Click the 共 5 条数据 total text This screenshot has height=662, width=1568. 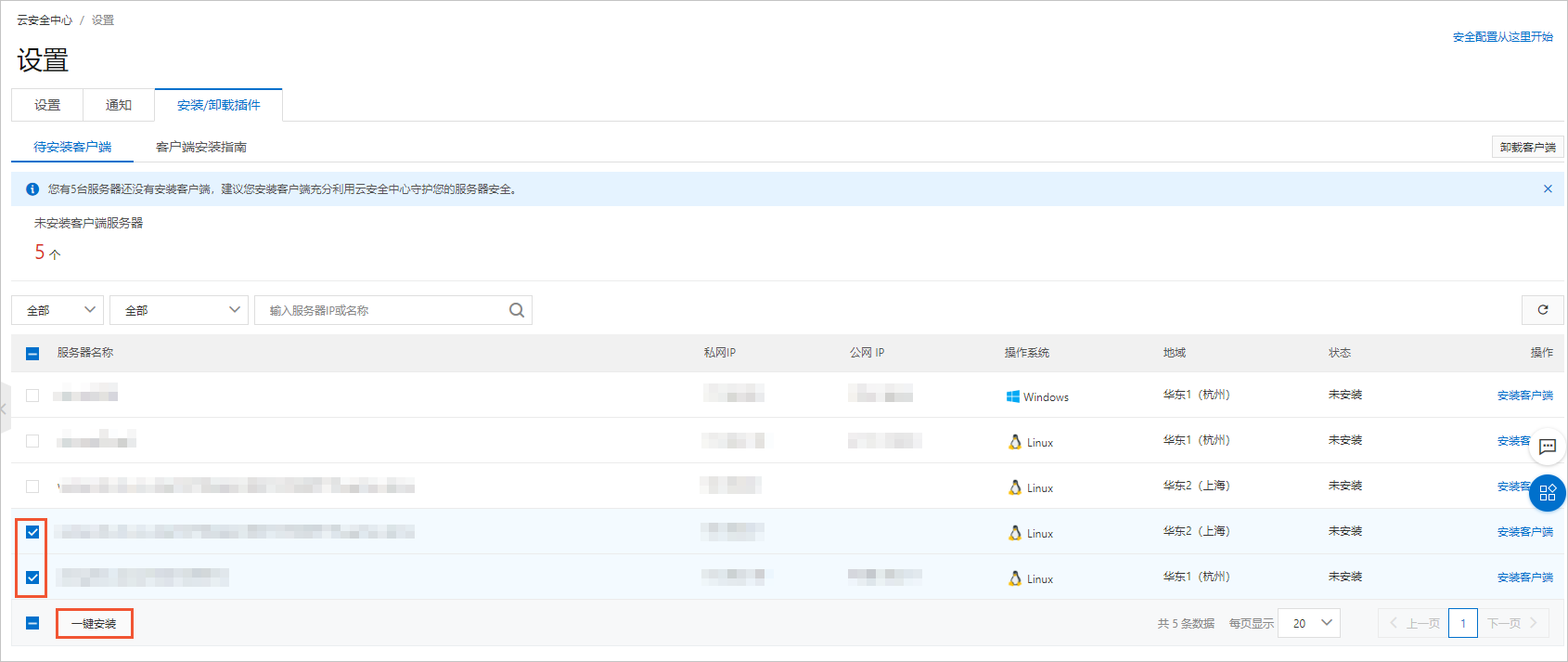1186,623
